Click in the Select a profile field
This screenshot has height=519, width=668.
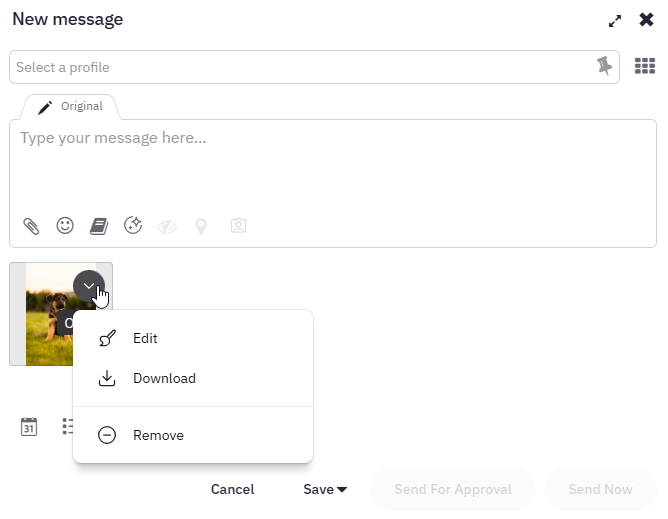pos(300,67)
